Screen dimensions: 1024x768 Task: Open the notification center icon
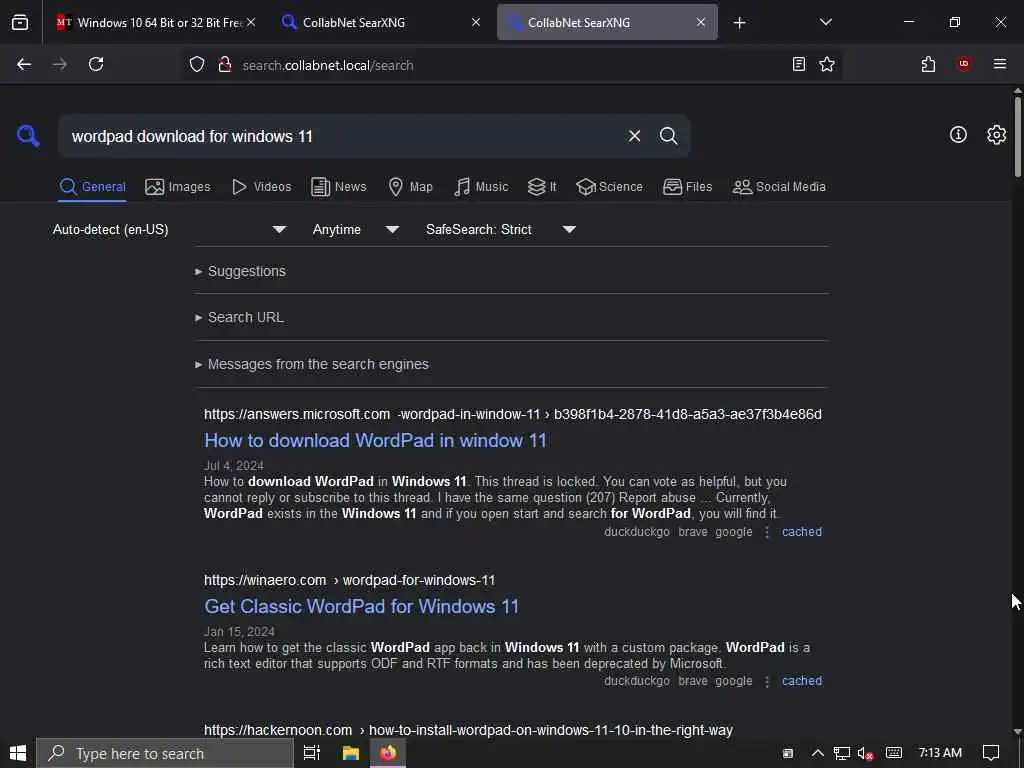(x=991, y=753)
